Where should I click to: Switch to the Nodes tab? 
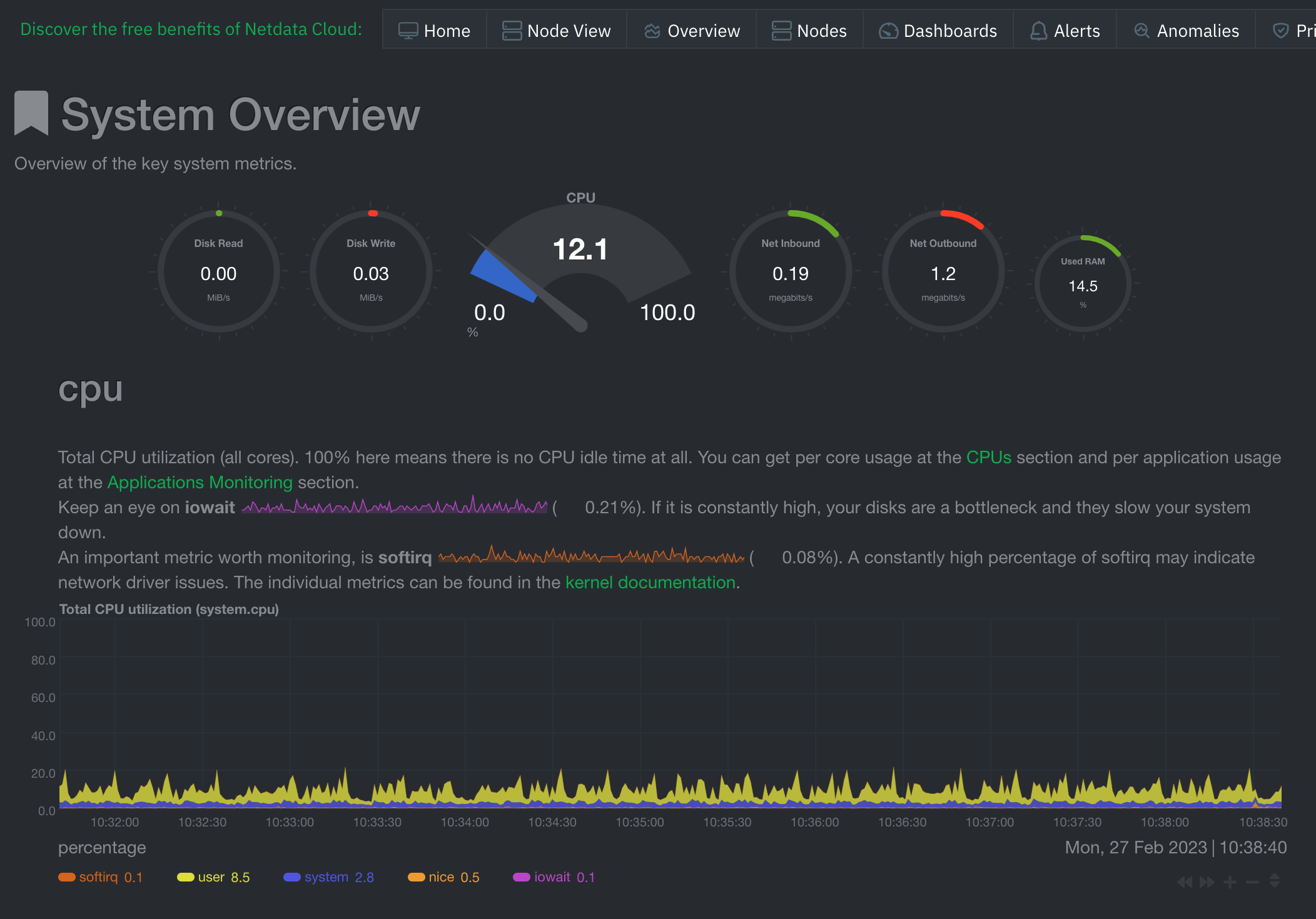tap(809, 29)
